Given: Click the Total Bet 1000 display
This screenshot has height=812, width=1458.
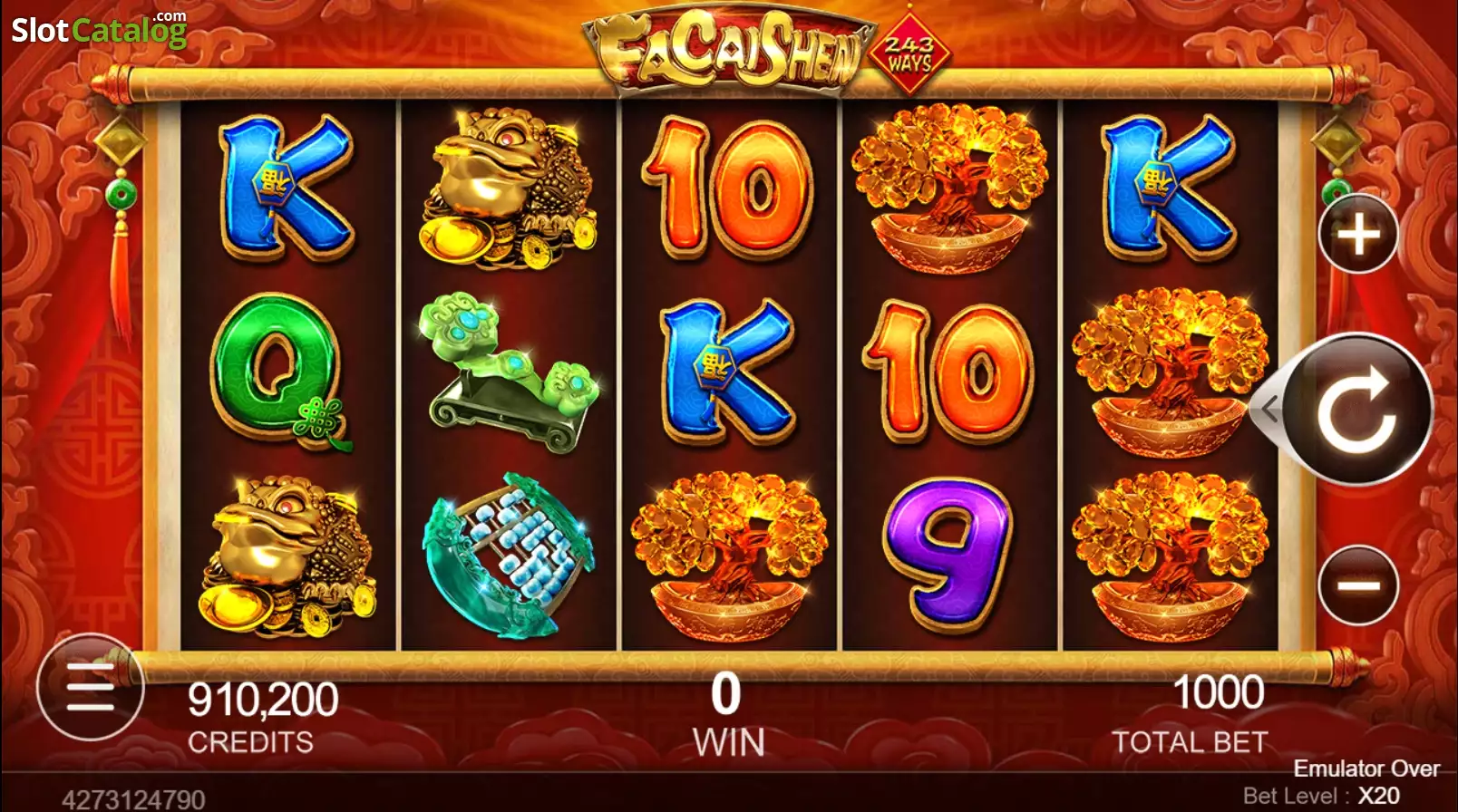Looking at the screenshot, I should pyautogui.click(x=1190, y=715).
